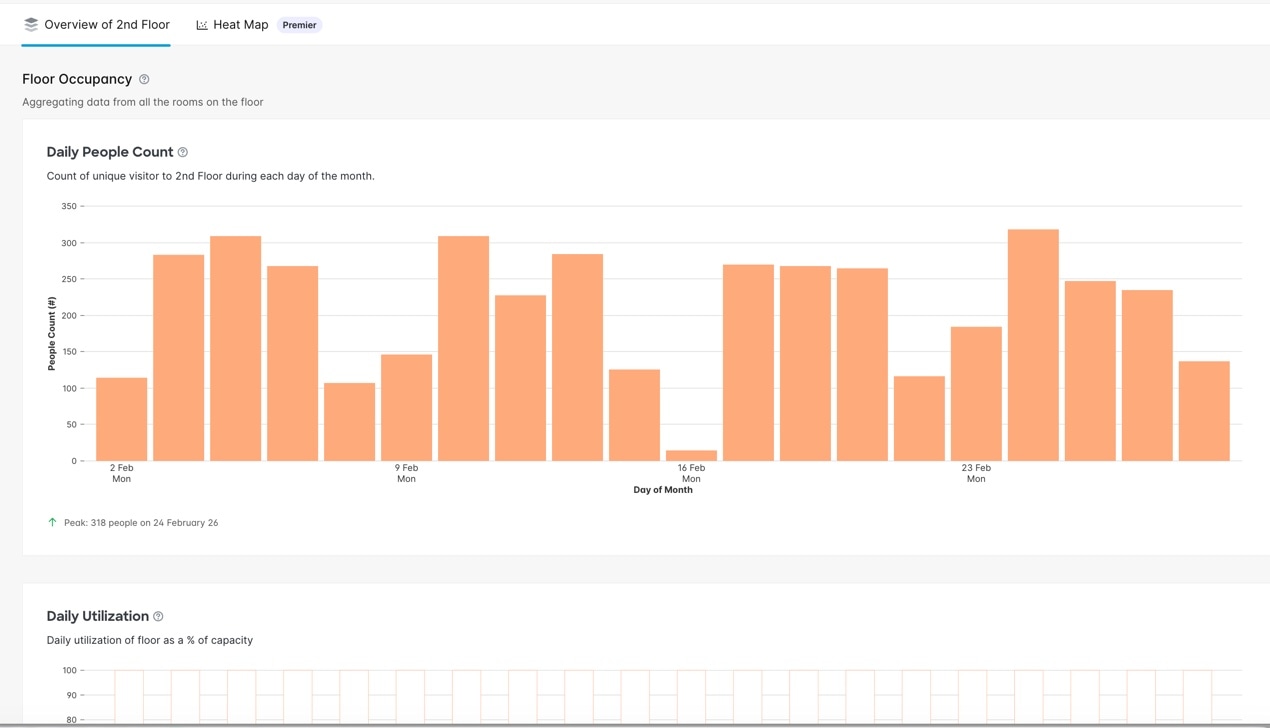Select the 2 Feb Mon bar
The width and height of the screenshot is (1270, 728).
(122, 419)
